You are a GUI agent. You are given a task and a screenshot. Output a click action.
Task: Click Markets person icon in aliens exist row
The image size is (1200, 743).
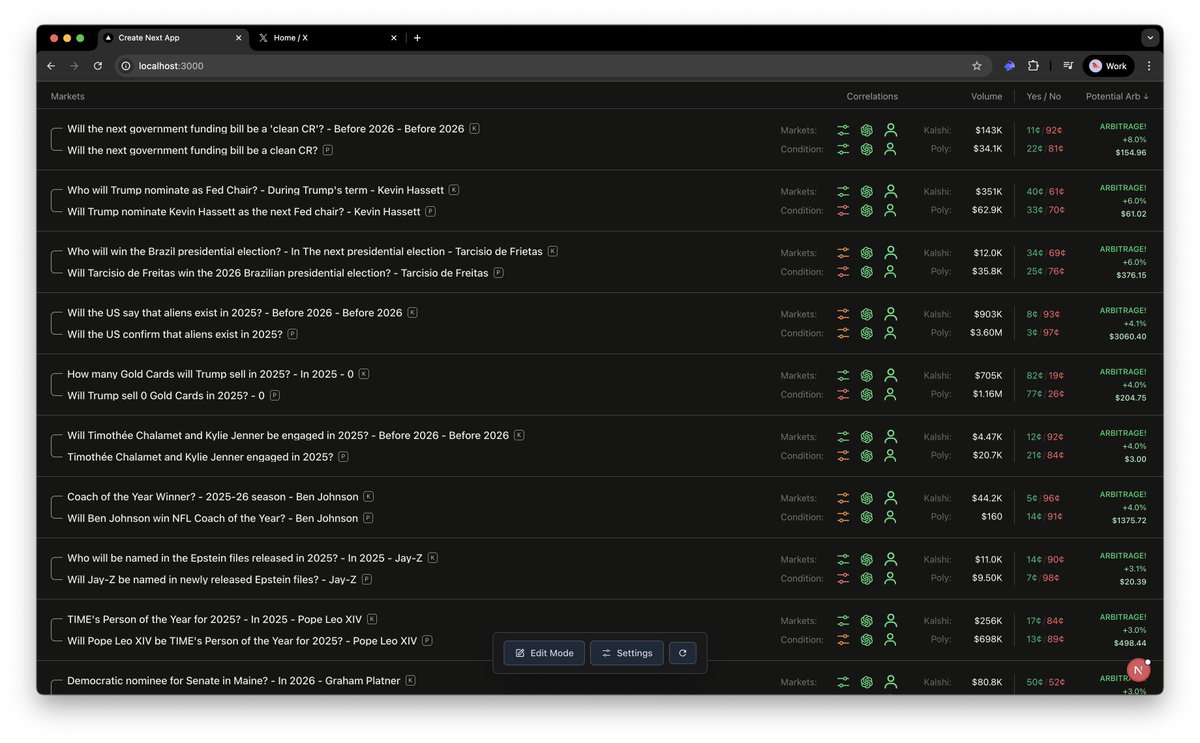(891, 314)
